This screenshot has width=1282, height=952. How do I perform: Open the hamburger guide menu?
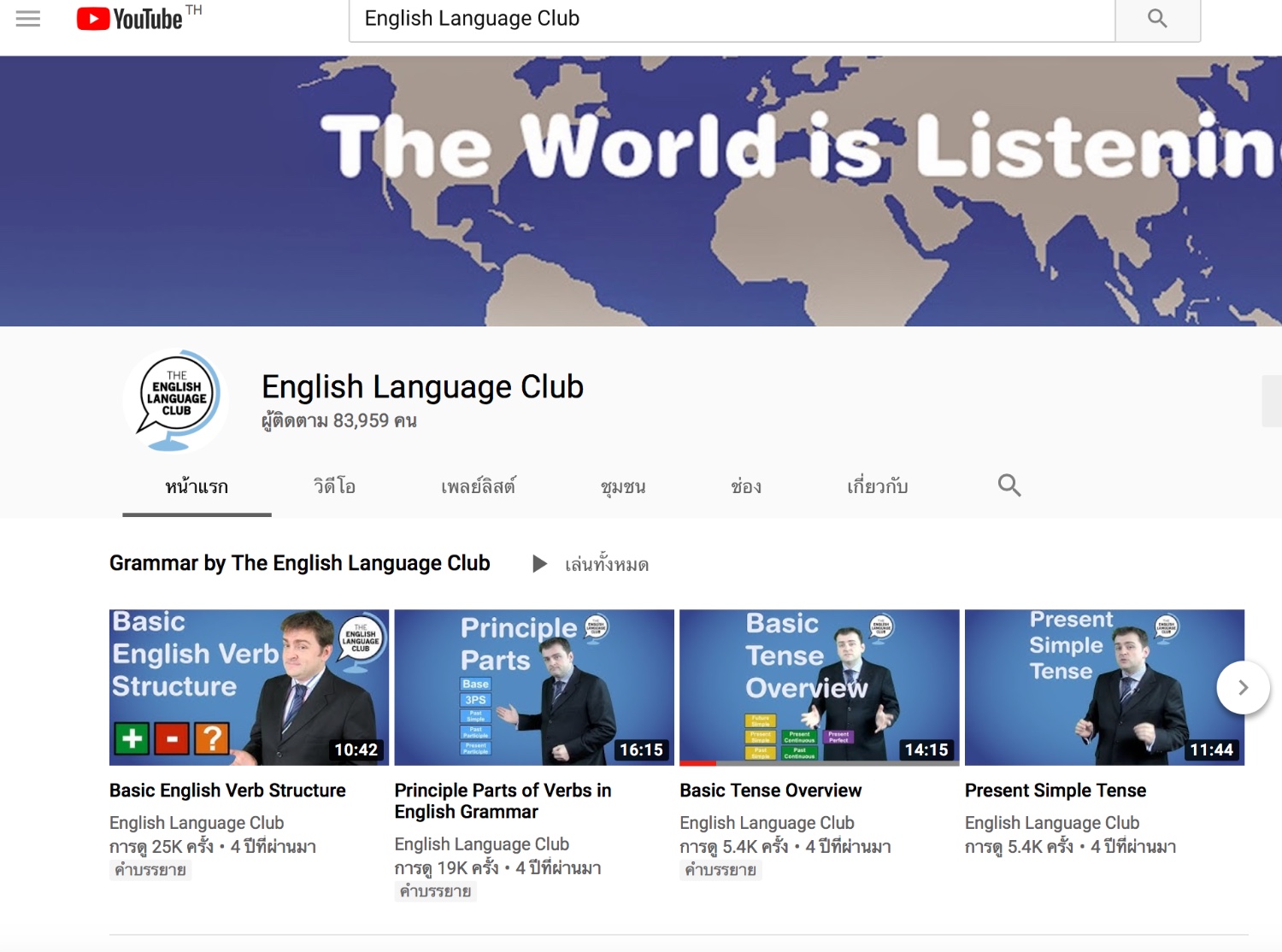coord(28,18)
